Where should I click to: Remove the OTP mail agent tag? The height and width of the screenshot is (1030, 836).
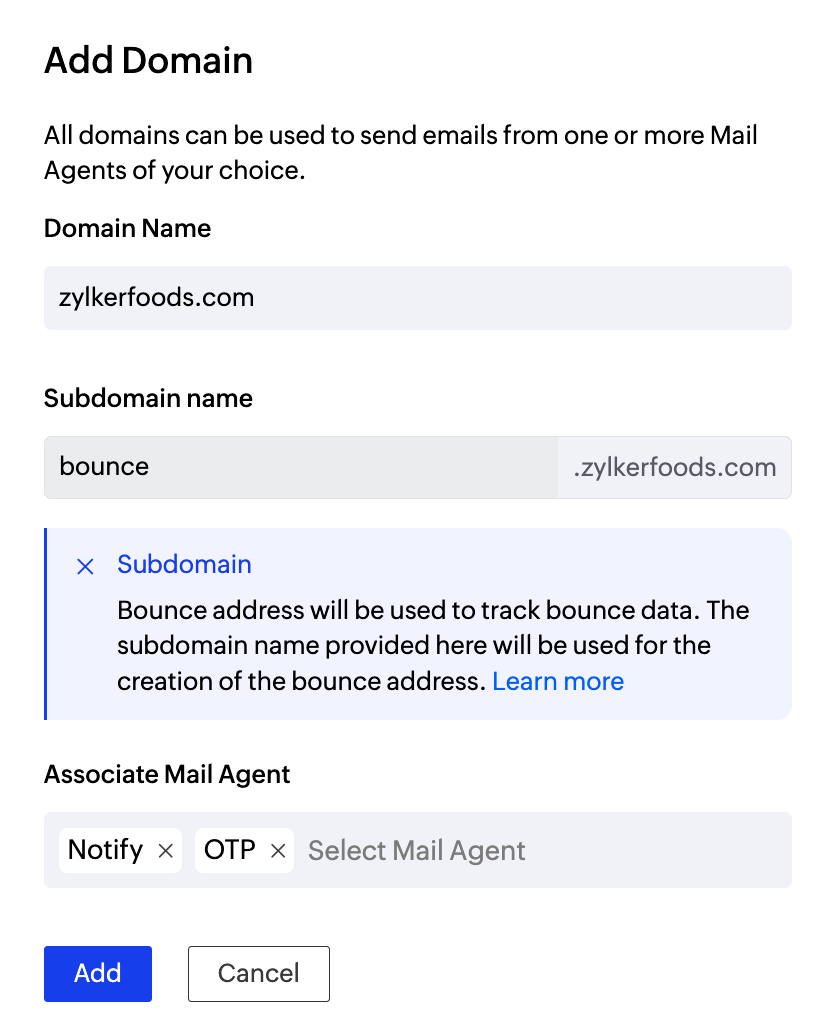coord(278,851)
